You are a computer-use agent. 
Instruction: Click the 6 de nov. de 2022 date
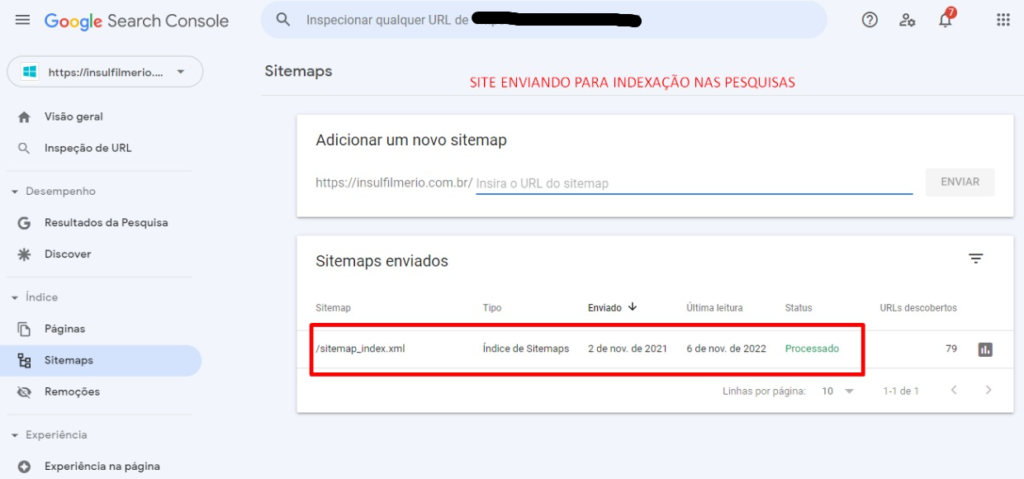[726, 349]
